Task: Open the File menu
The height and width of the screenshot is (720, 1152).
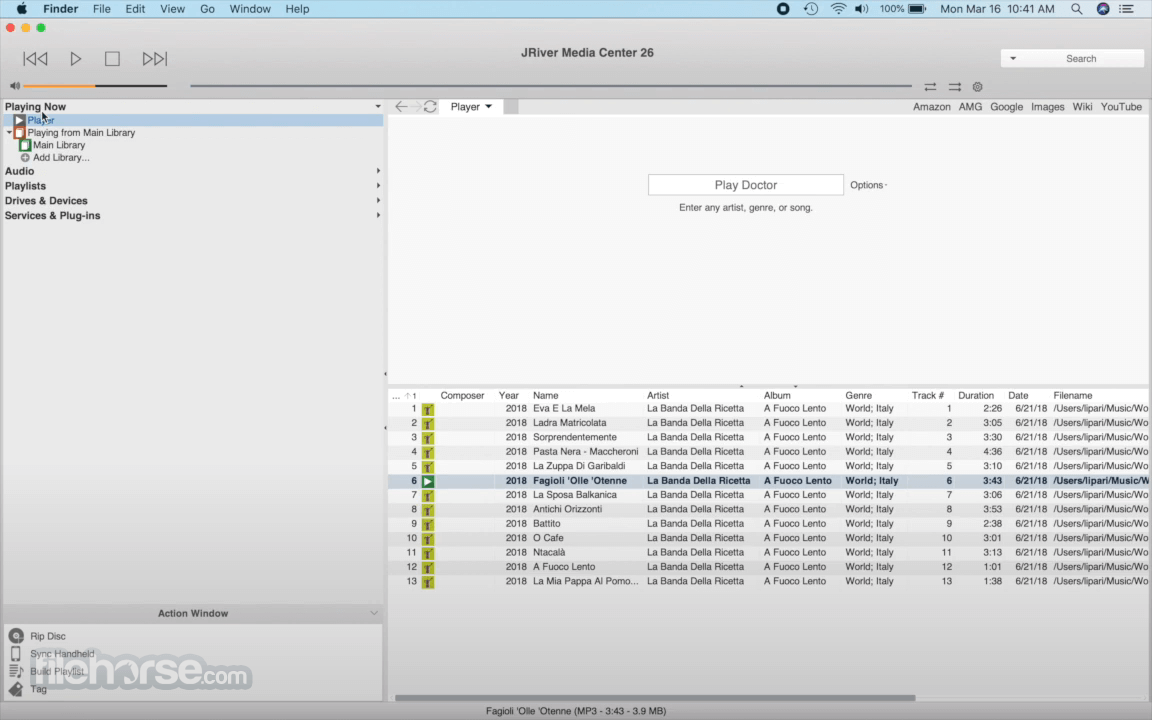Action: click(x=101, y=9)
